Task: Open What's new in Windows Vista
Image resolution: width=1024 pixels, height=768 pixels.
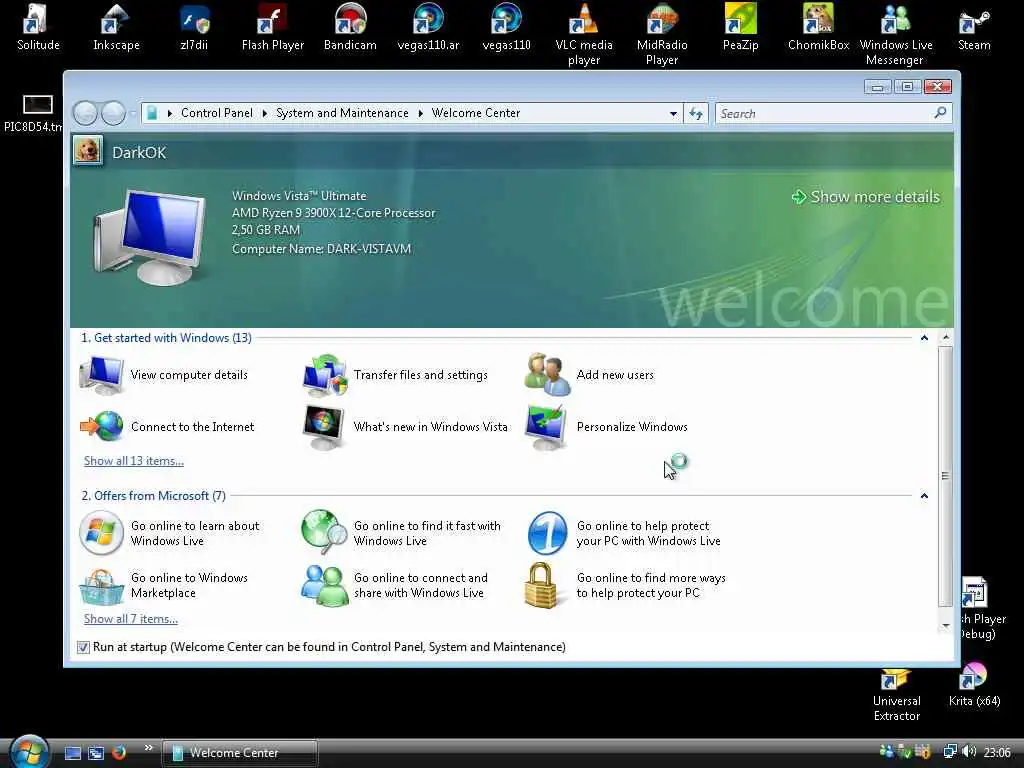Action: (x=405, y=426)
